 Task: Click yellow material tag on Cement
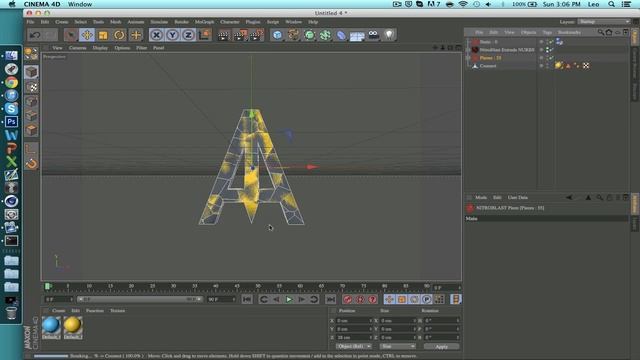tap(558, 66)
